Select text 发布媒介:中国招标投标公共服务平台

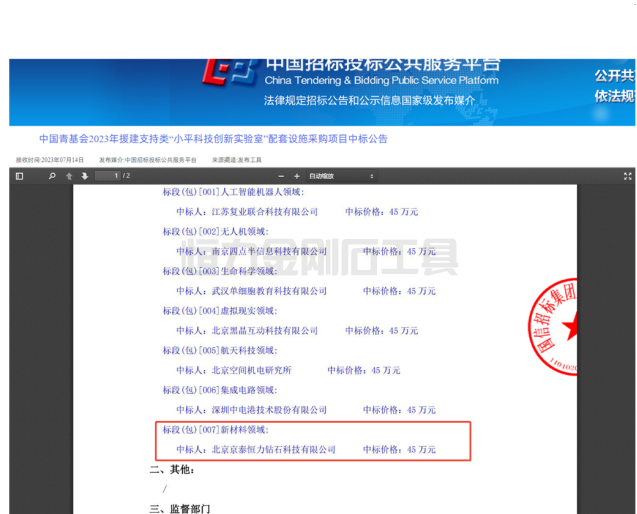[x=148, y=160]
